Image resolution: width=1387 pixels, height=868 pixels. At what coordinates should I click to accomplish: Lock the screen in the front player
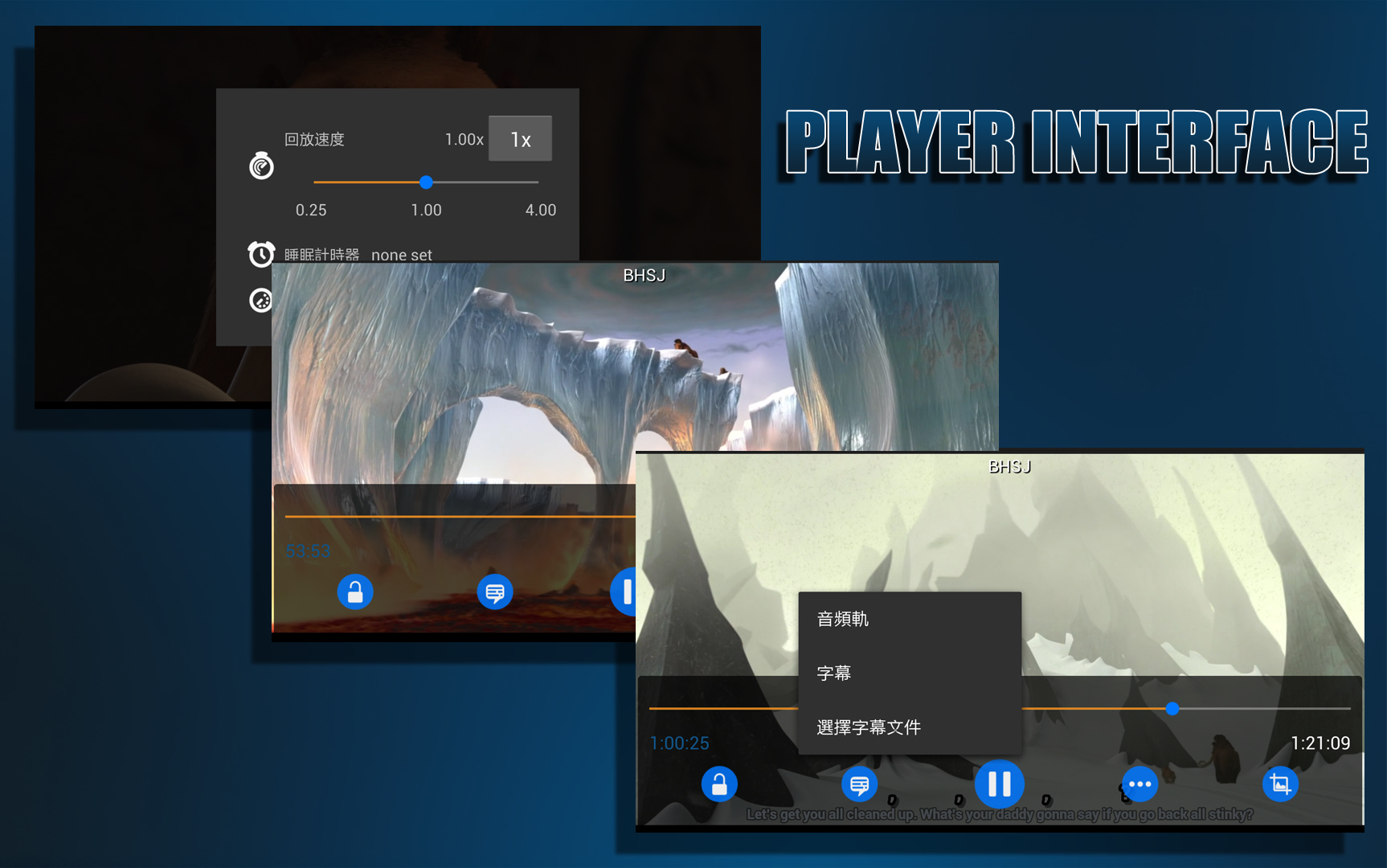pos(719,784)
